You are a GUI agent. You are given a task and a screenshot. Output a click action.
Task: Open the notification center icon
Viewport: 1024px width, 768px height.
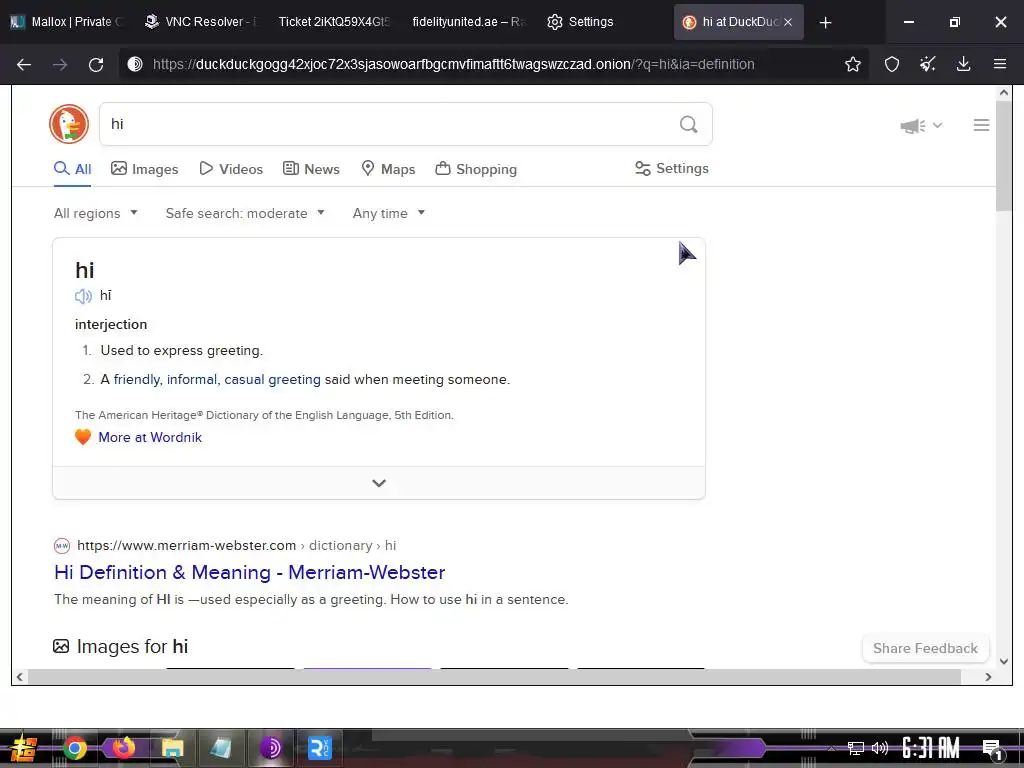click(992, 749)
